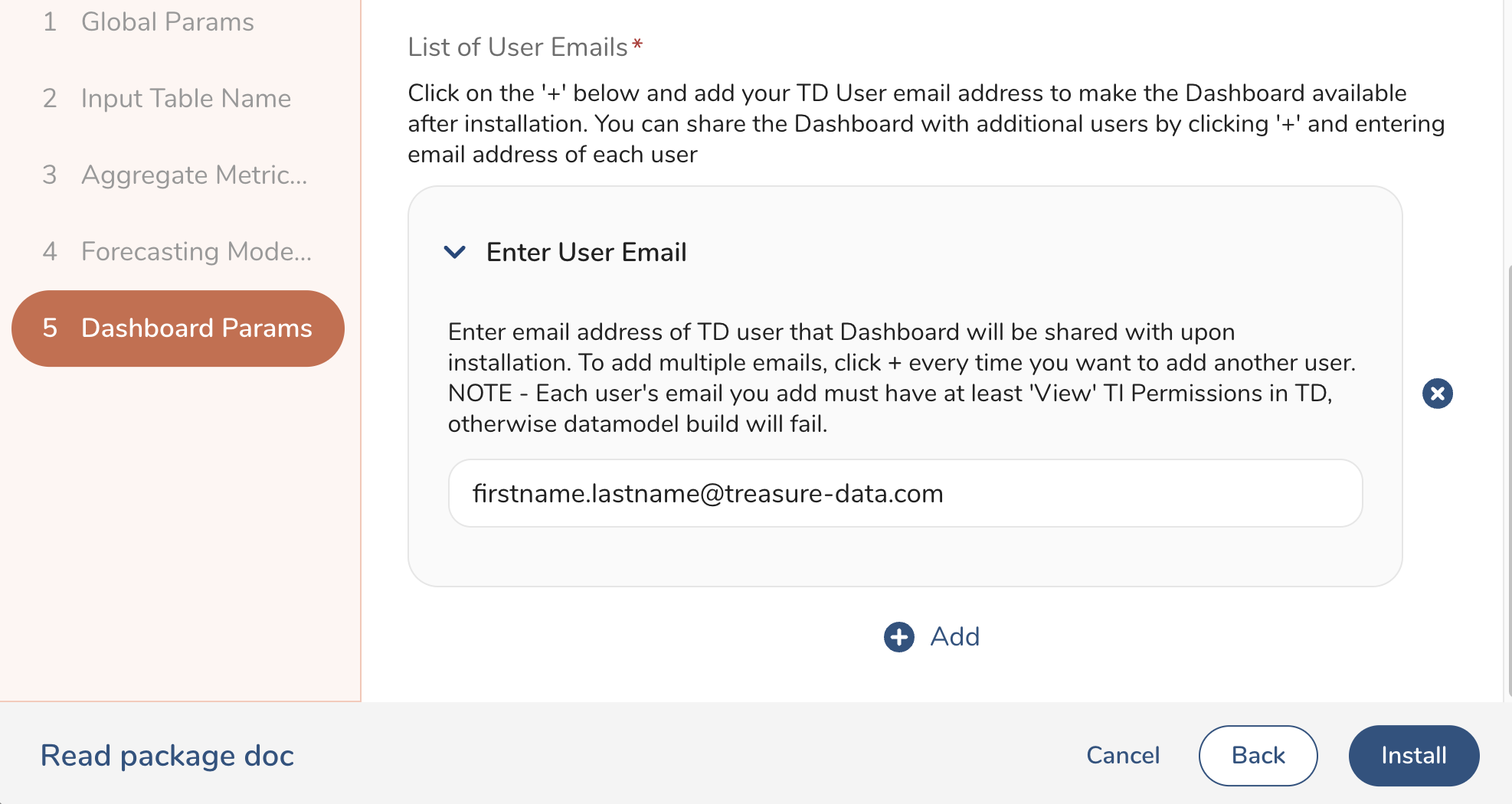Click the Install button

pos(1413,756)
